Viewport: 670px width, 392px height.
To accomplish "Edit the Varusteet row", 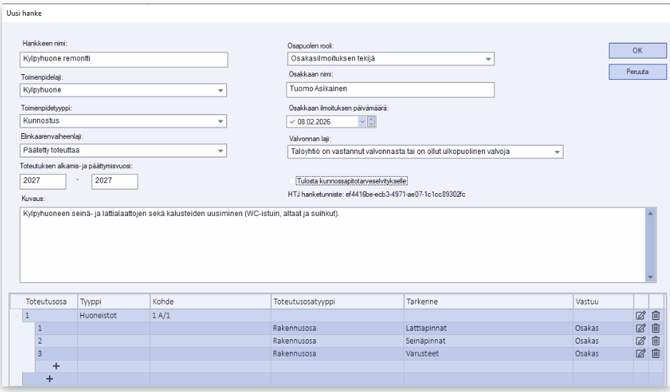I will [641, 353].
